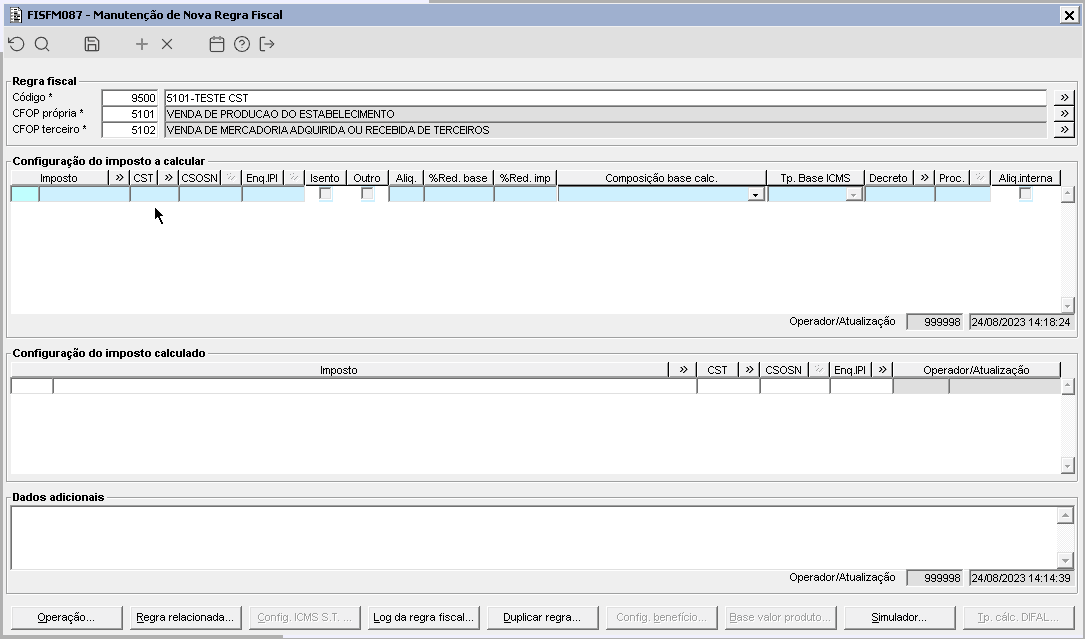Open Regra relacionada... dialog
This screenshot has height=639, width=1085.
coord(185,617)
